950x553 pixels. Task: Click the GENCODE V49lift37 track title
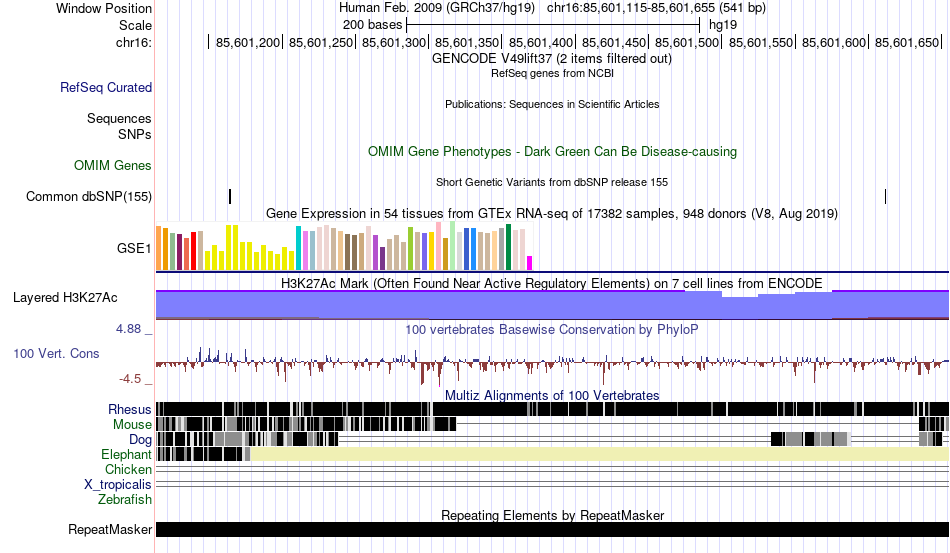[x=551, y=59]
